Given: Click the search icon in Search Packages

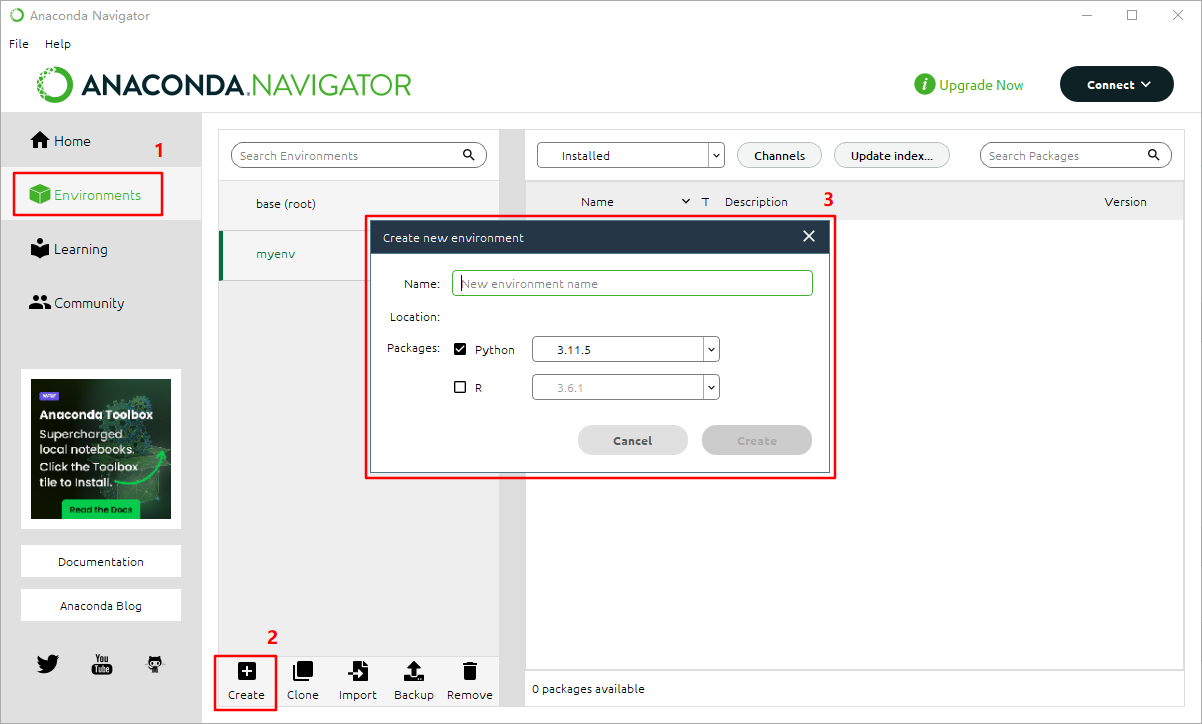Looking at the screenshot, I should 1154,155.
